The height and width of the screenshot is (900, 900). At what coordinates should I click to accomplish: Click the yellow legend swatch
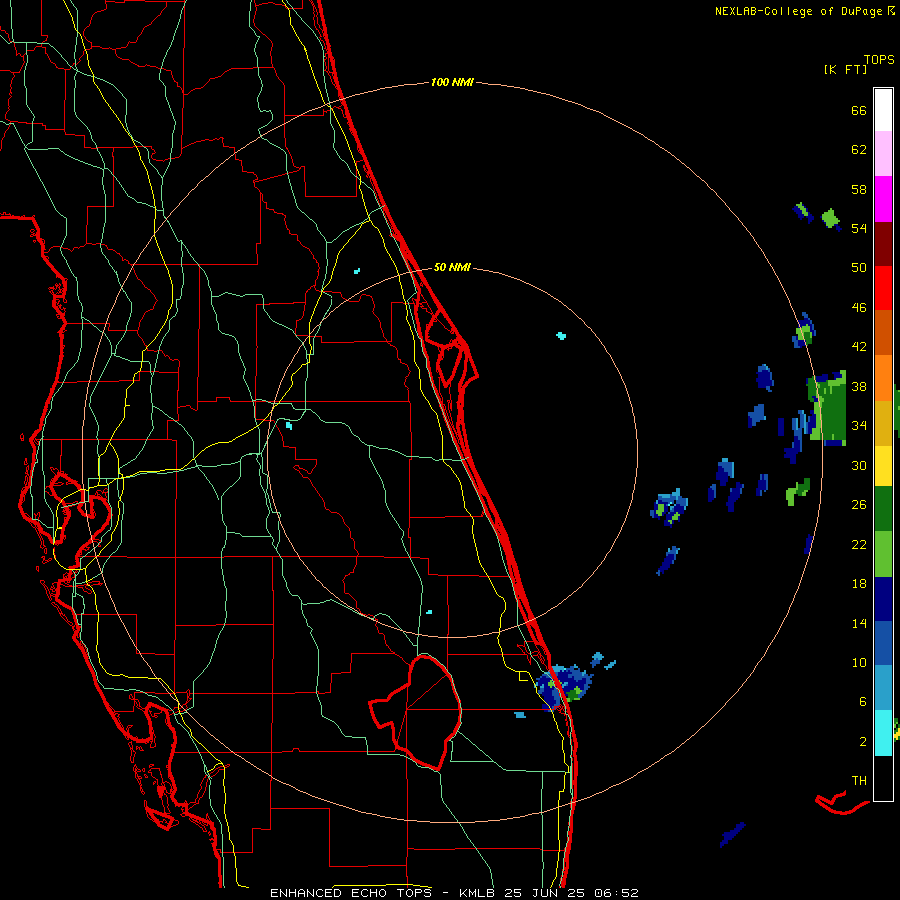(x=883, y=465)
